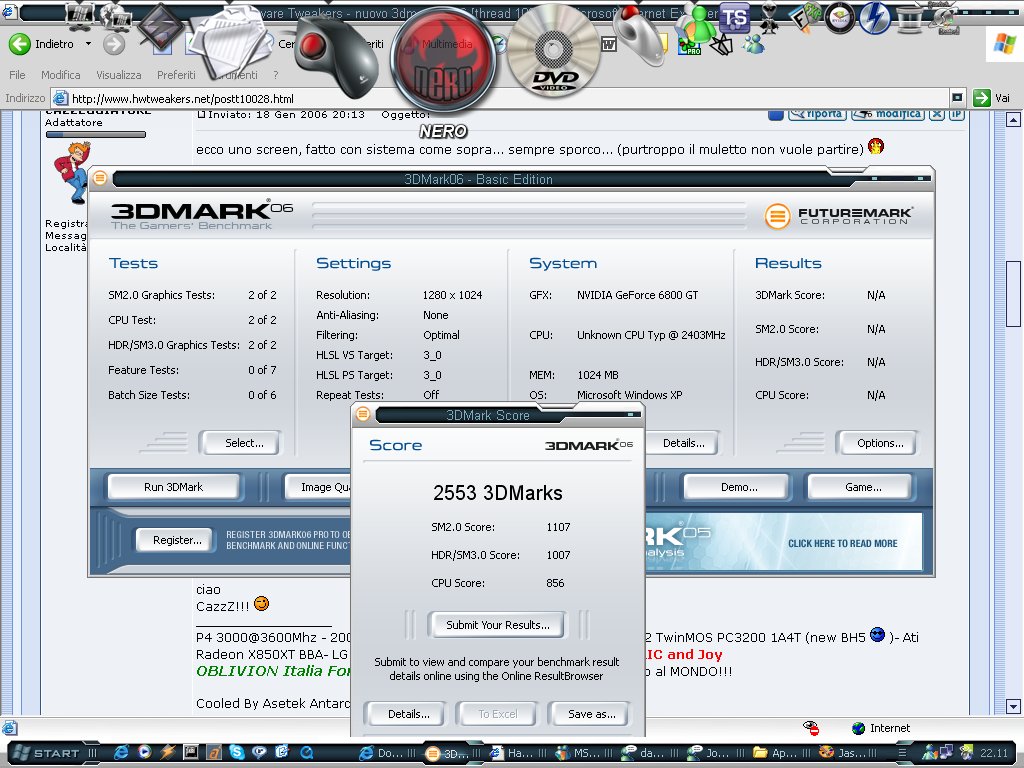Click the forum post 'riporta' quote button
The height and width of the screenshot is (768, 1024).
click(817, 114)
